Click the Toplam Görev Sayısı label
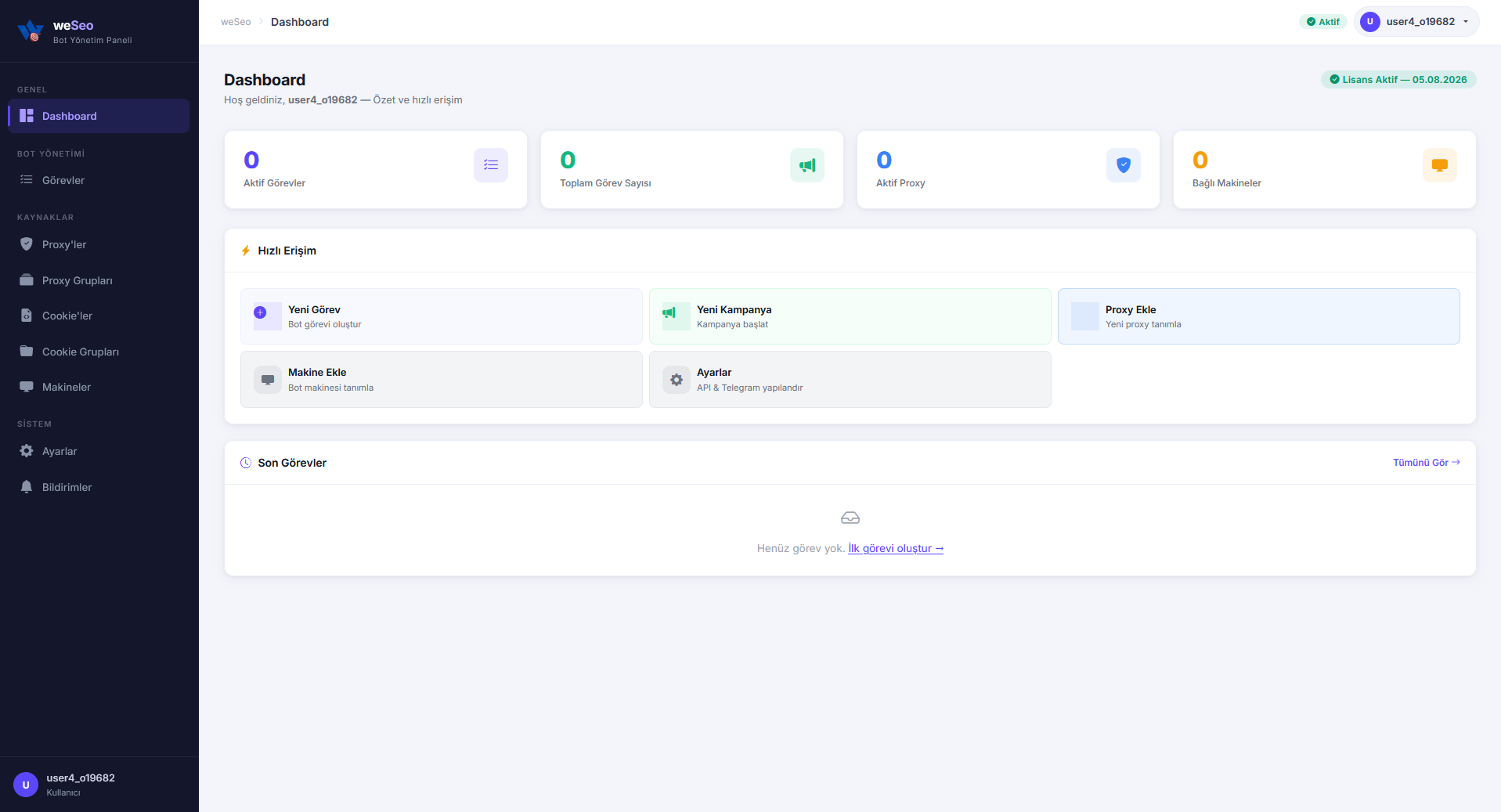The image size is (1501, 812). [605, 183]
